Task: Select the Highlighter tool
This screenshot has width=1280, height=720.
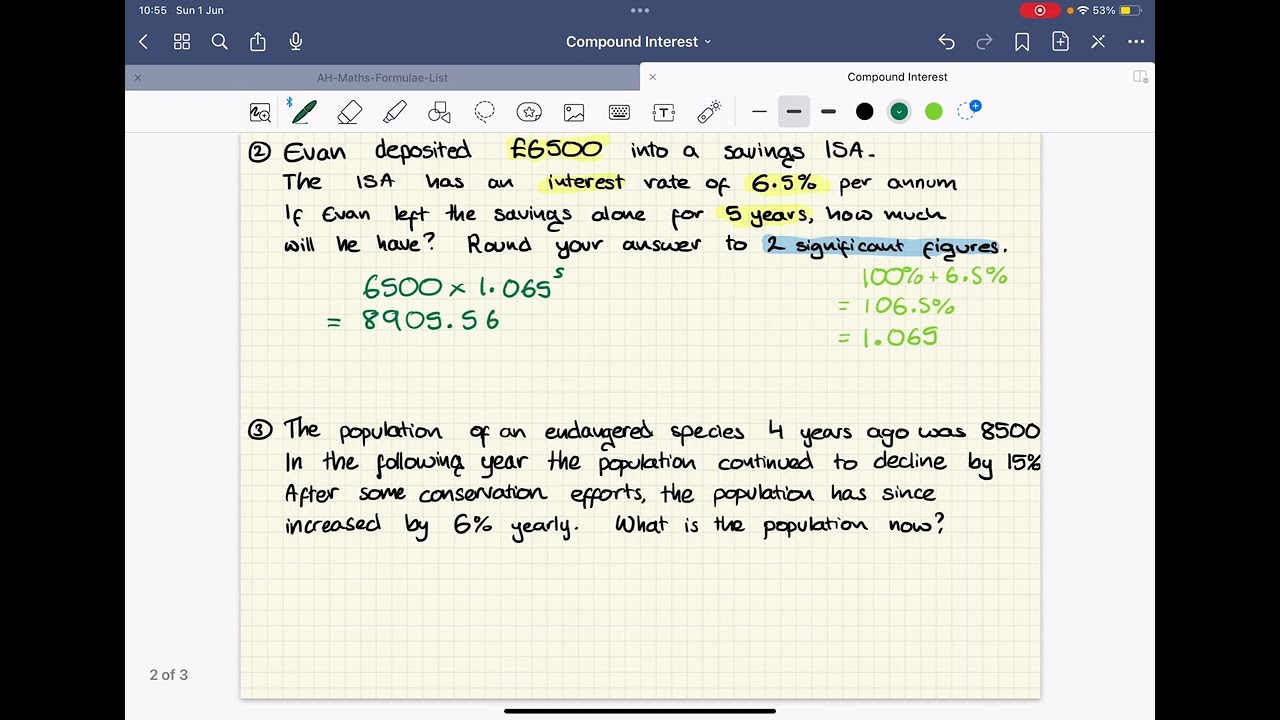Action: tap(395, 112)
